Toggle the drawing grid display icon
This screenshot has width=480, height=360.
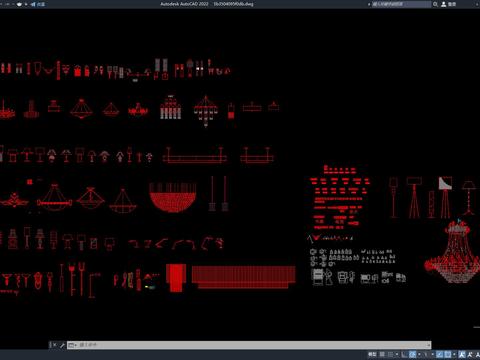tap(382, 354)
